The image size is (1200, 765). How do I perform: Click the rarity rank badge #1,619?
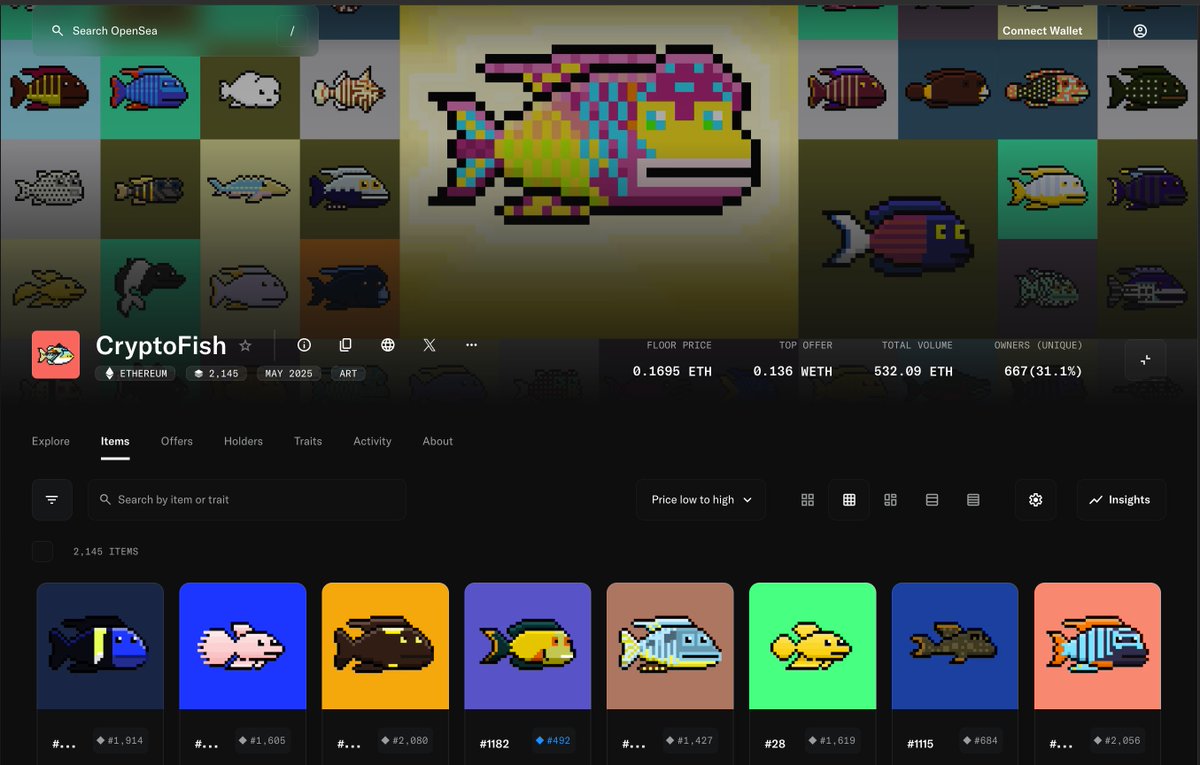(x=832, y=741)
